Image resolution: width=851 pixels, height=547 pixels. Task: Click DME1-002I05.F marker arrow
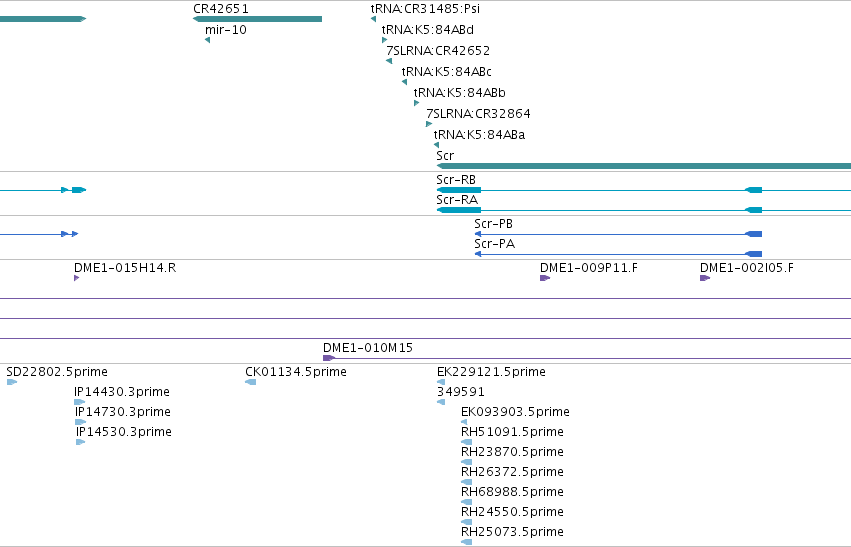coord(705,278)
